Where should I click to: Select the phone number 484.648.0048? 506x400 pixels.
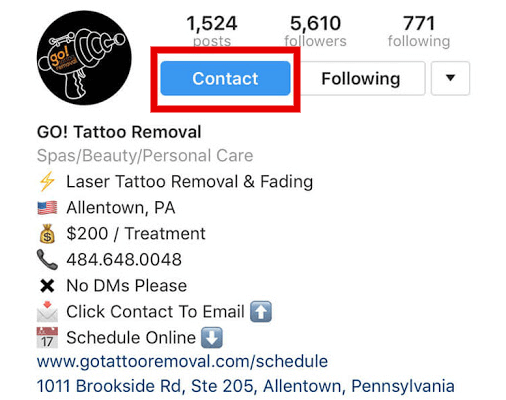[x=124, y=260]
